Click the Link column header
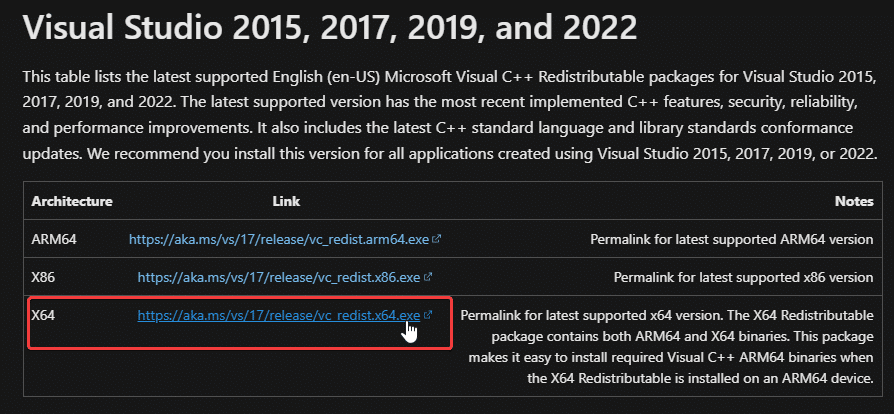This screenshot has height=414, width=894. click(x=286, y=202)
